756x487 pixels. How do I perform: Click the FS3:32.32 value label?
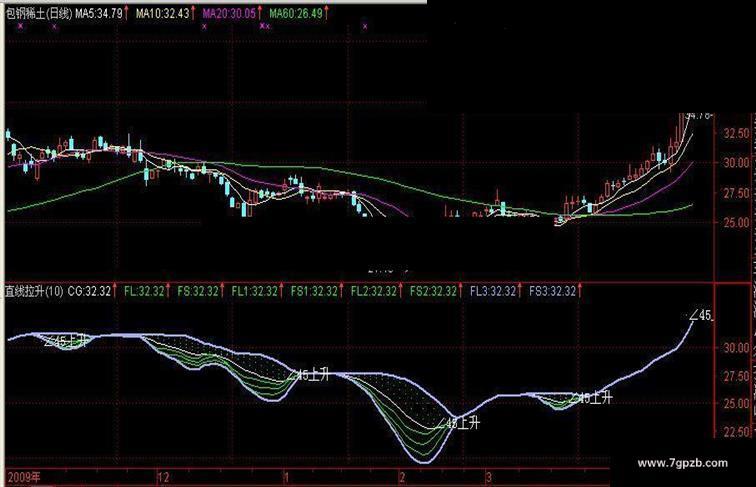point(553,291)
